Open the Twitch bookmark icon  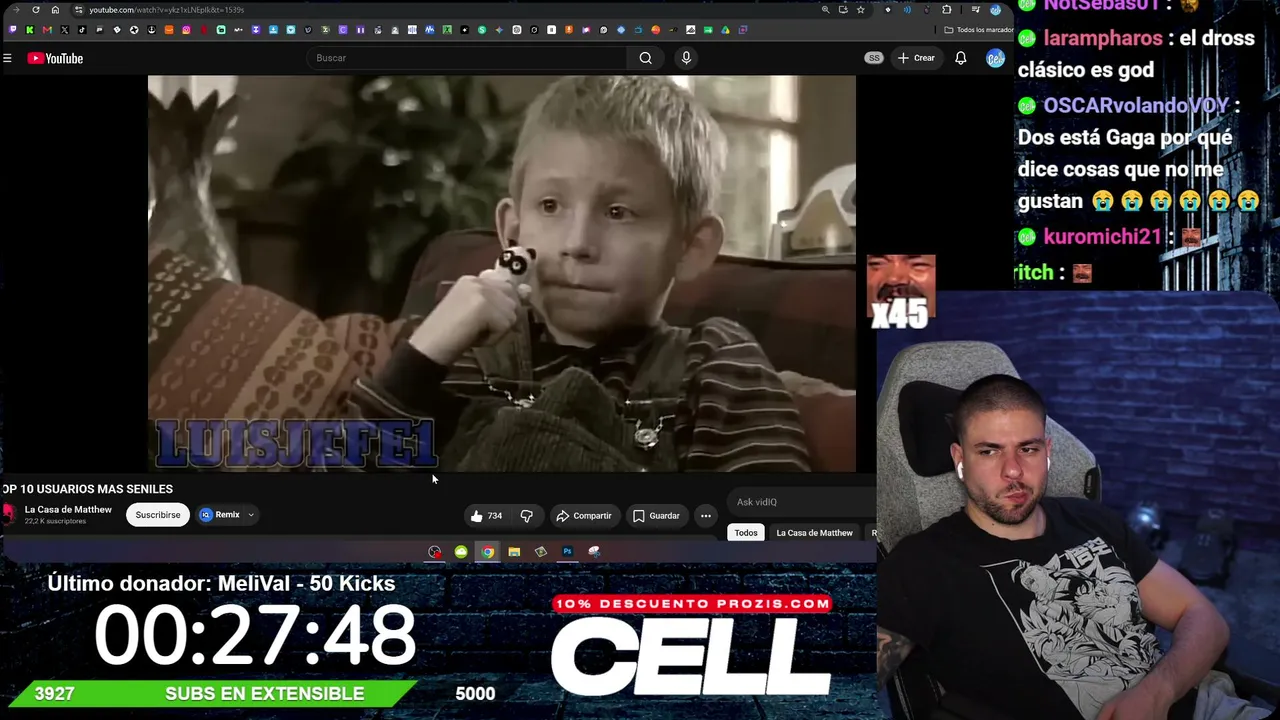[12, 30]
